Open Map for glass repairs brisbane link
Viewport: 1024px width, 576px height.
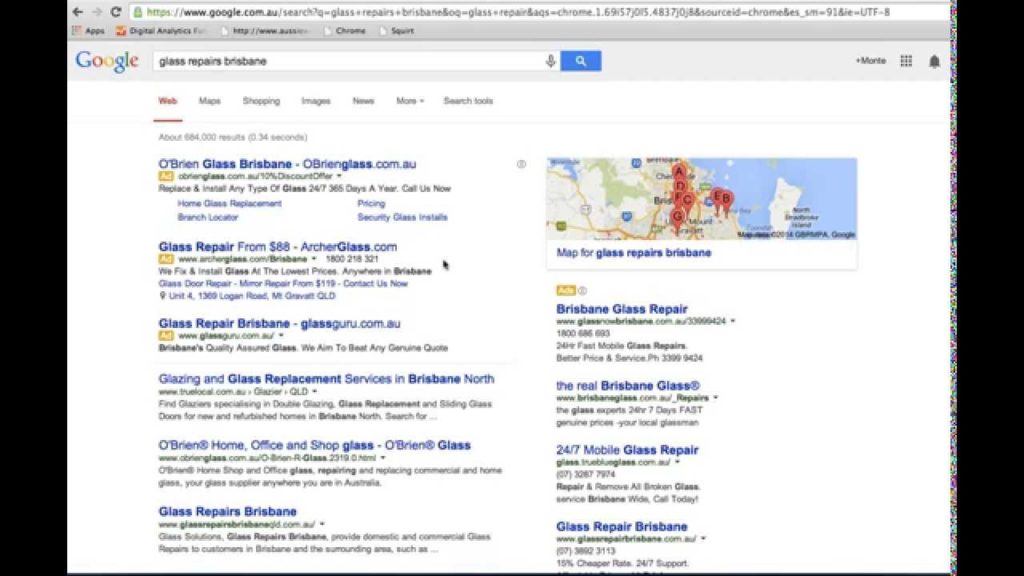633,253
